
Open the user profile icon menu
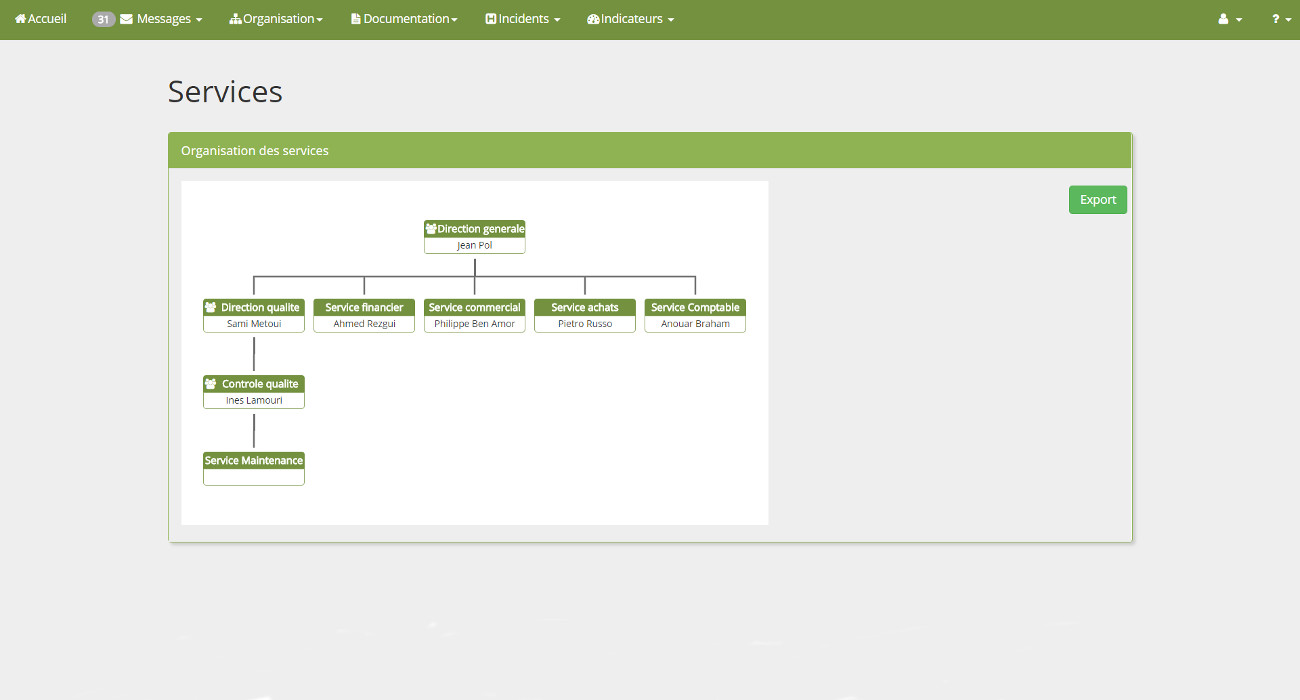(1229, 19)
